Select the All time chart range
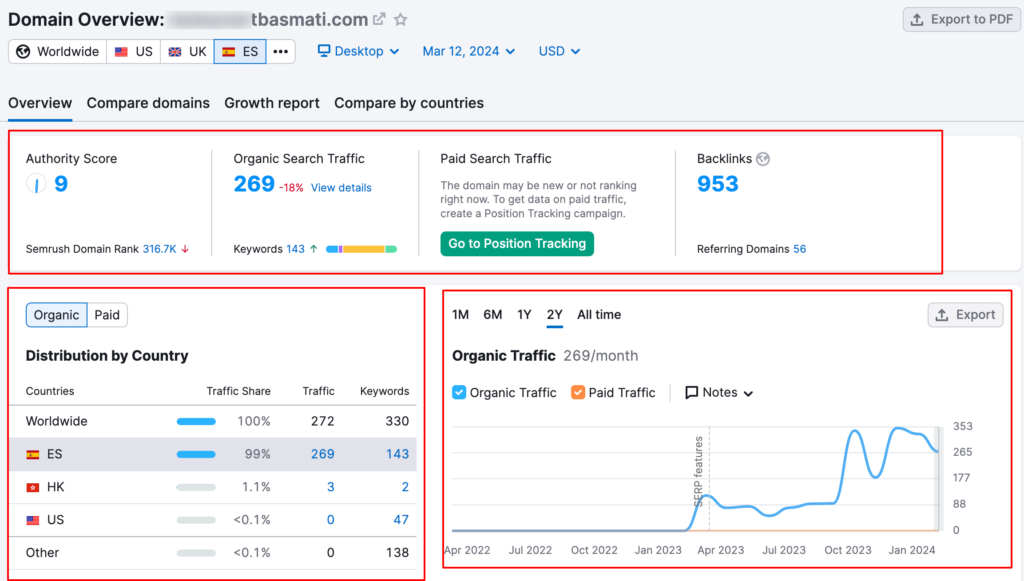Image resolution: width=1024 pixels, height=581 pixels. [x=599, y=315]
